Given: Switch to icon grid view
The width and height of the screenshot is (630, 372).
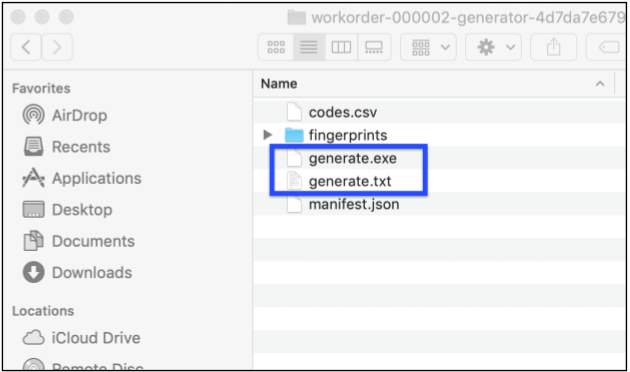Looking at the screenshot, I should pos(276,47).
